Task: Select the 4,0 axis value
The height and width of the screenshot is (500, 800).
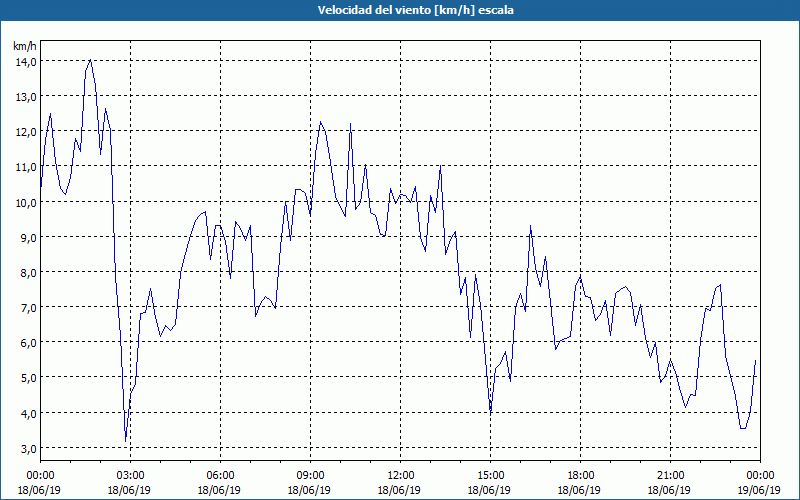Action: tap(28, 413)
